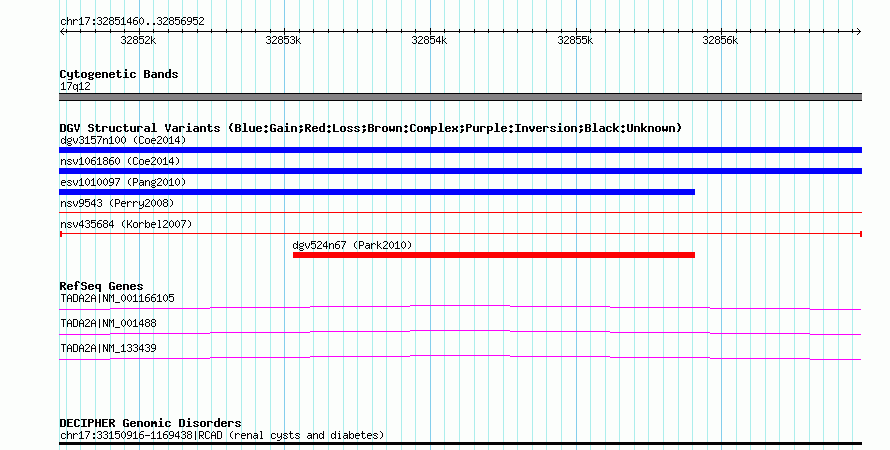890x450 pixels.
Task: Click the Cytogenetic Bands track title
Action: [x=119, y=74]
